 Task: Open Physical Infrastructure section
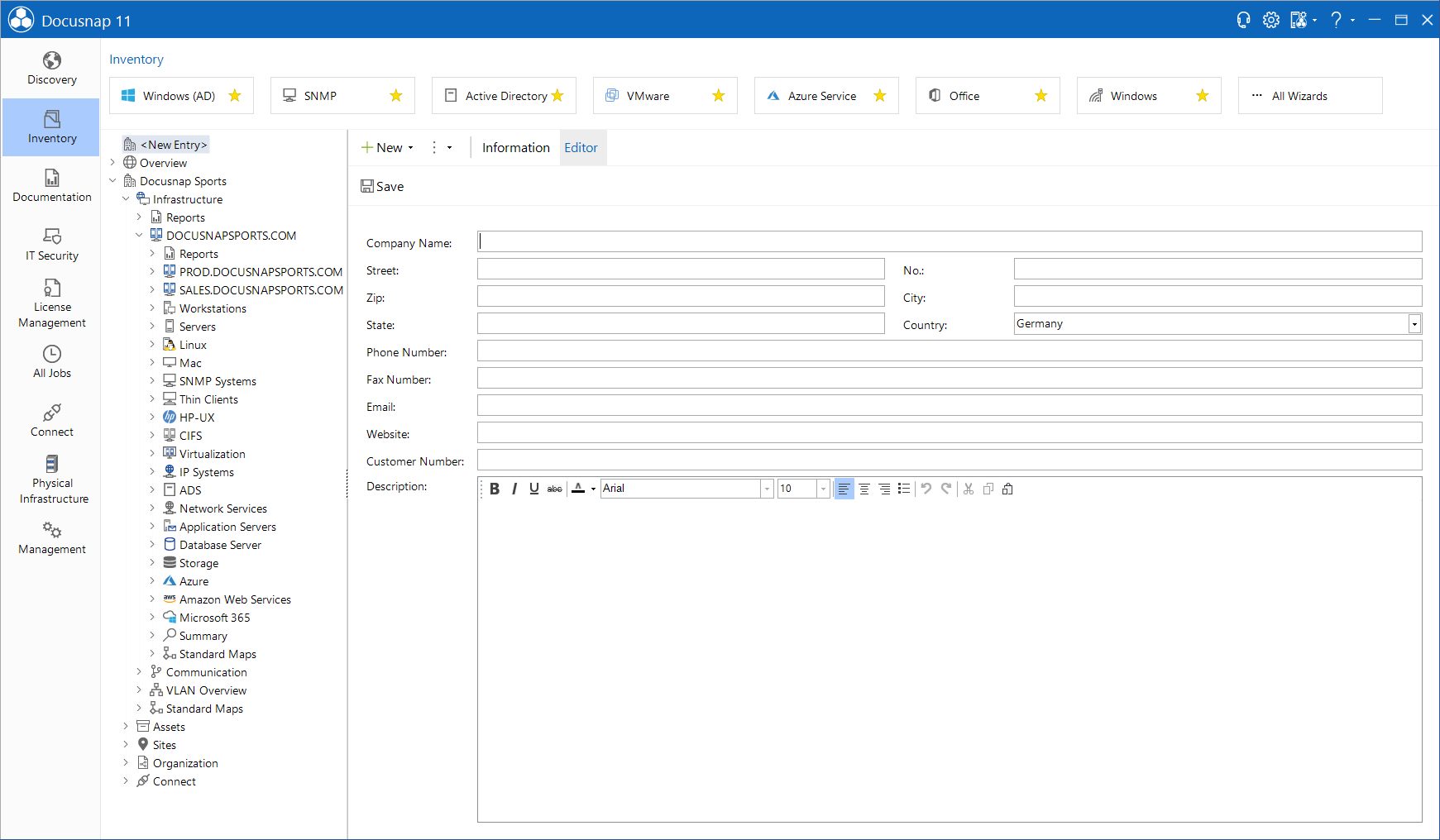coord(51,480)
